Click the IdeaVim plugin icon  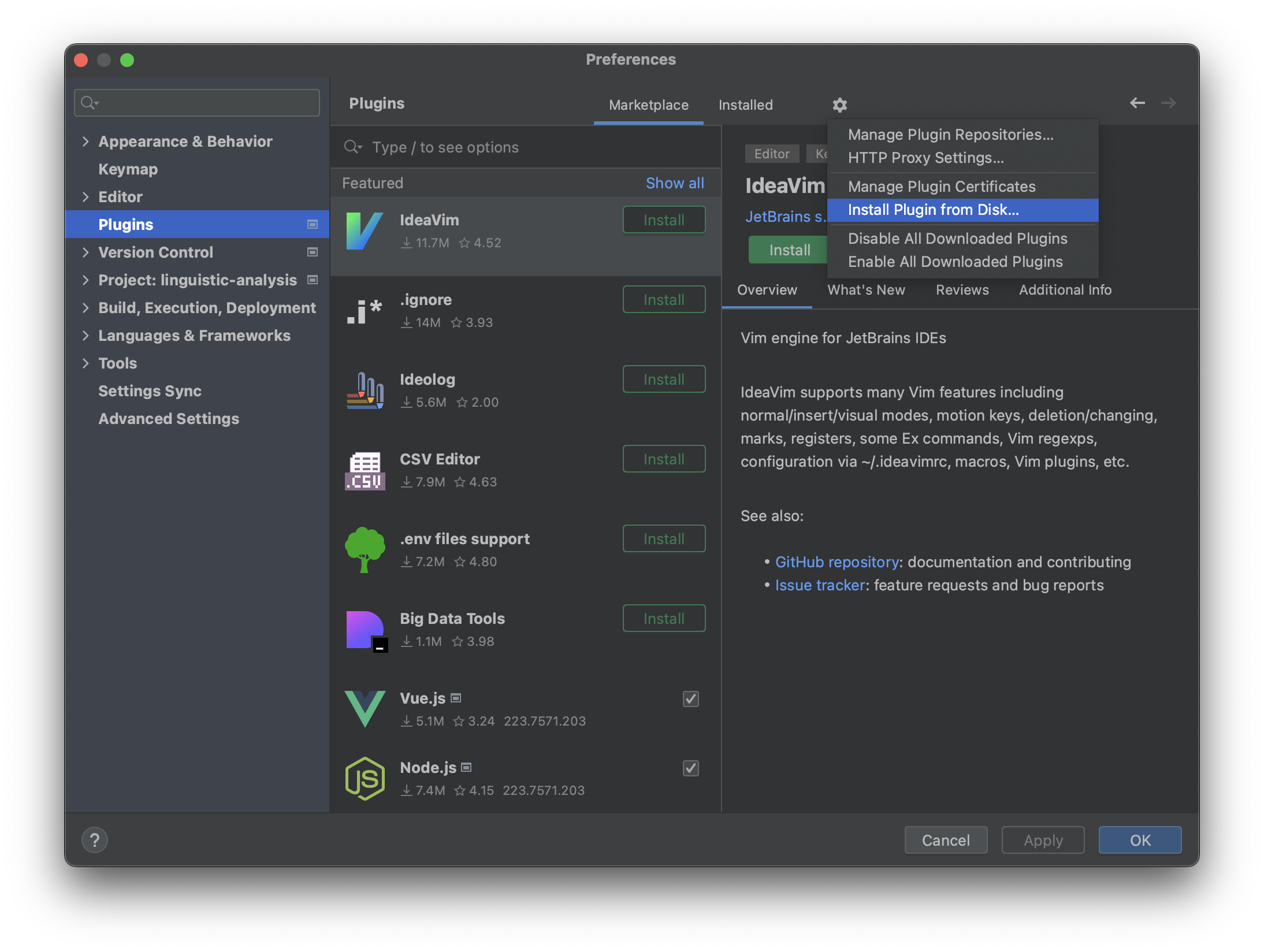(364, 231)
